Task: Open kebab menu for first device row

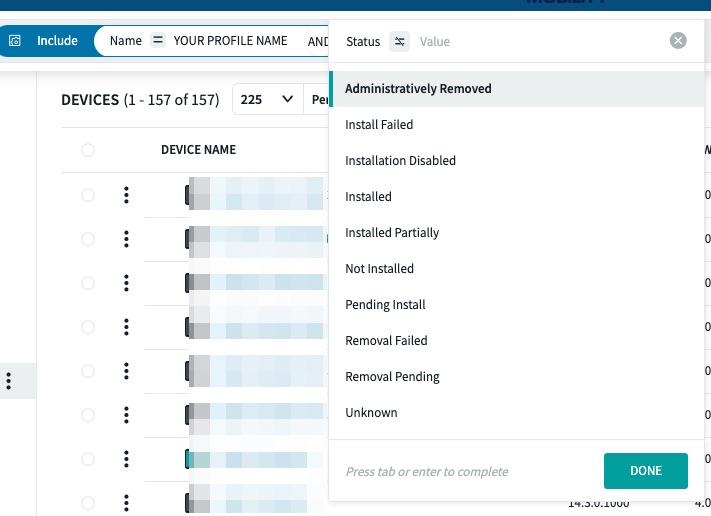Action: click(x=126, y=195)
